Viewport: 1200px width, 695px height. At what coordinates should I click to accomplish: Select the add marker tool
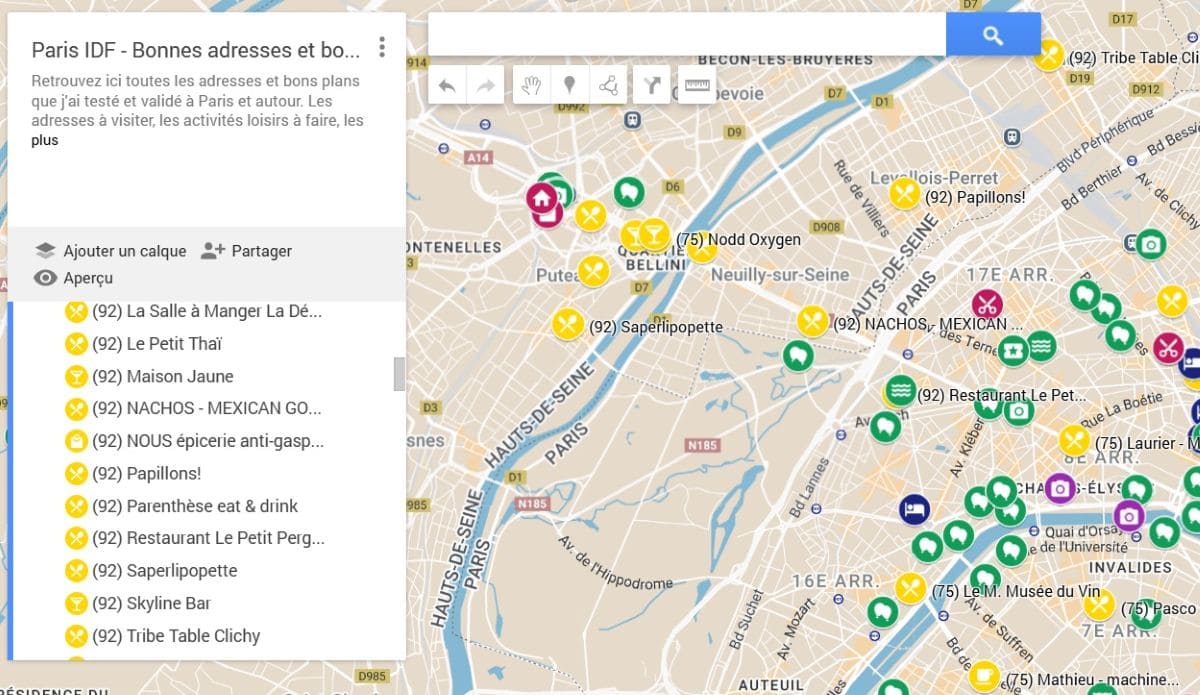point(570,86)
